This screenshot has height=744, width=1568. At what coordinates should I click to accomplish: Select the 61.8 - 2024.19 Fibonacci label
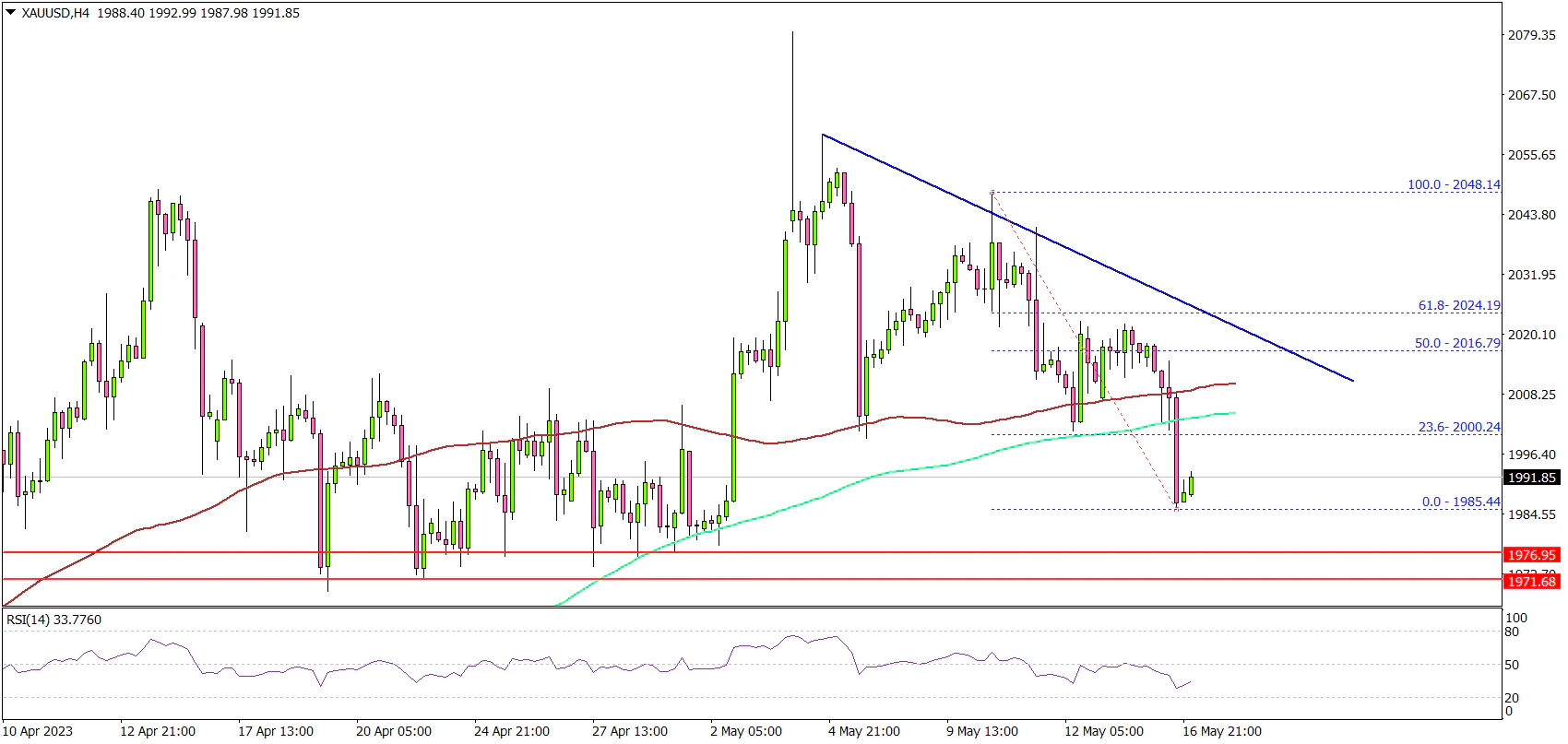click(1458, 305)
